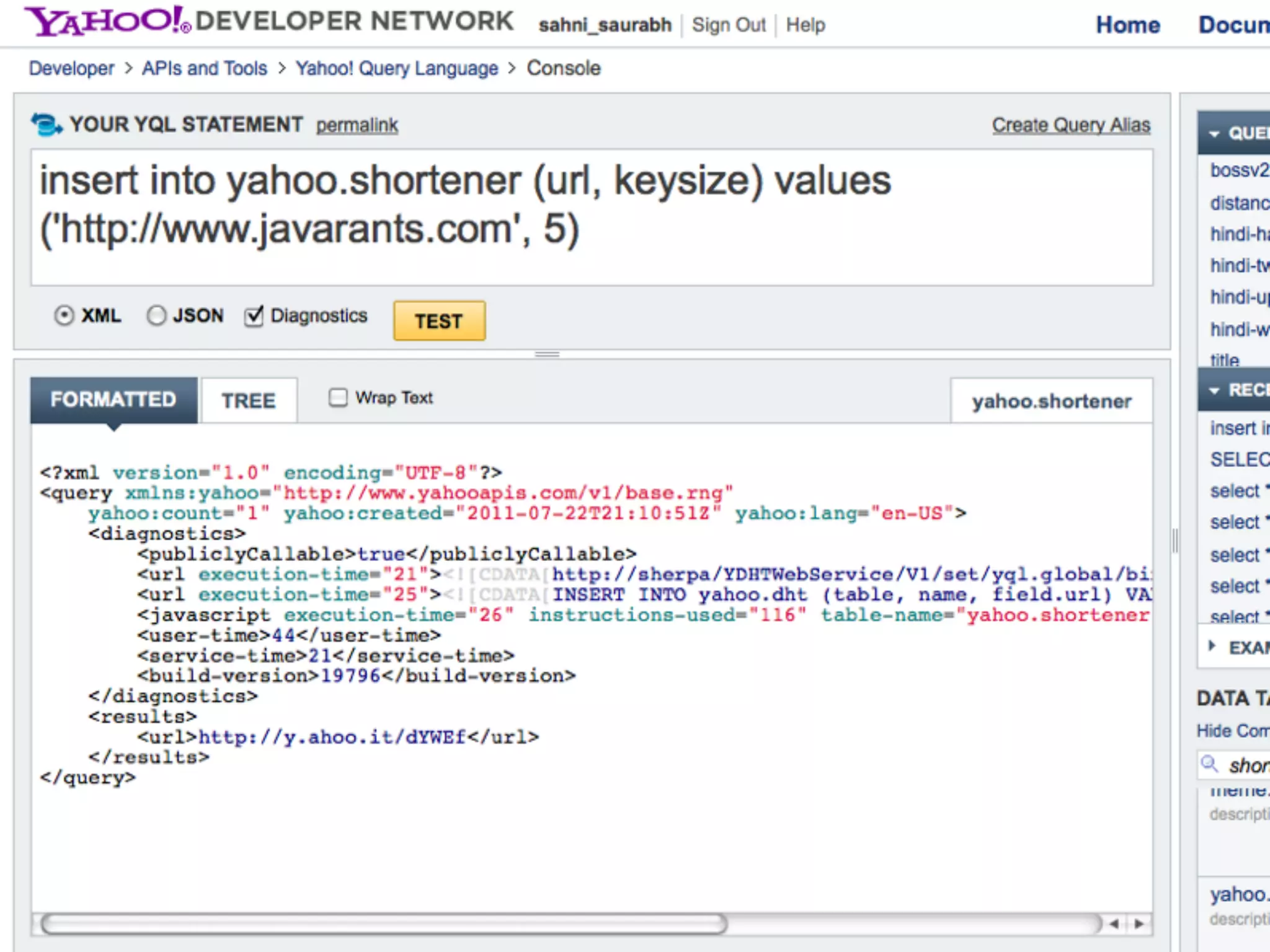The image size is (1270, 952).
Task: Go to Home in top navigation
Action: [1128, 25]
